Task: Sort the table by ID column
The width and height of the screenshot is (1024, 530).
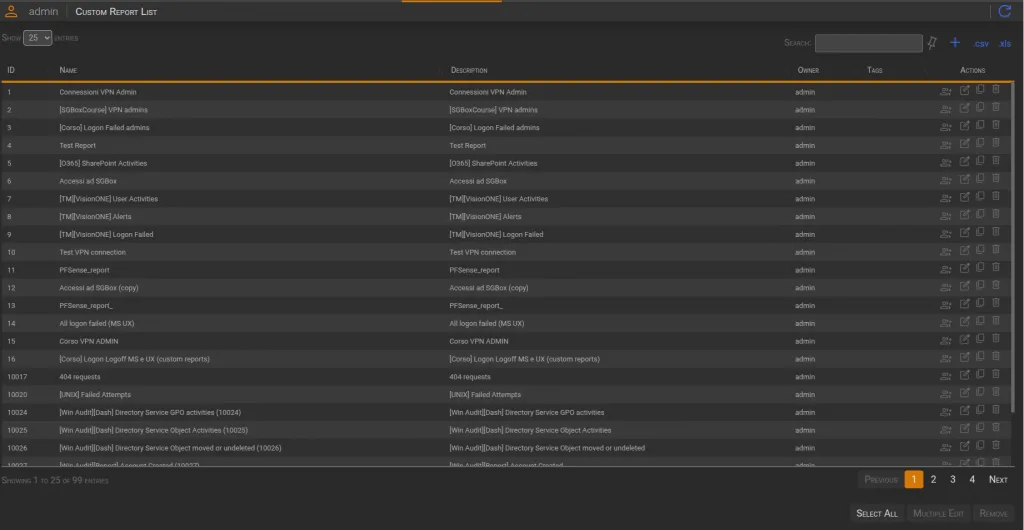Action: pyautogui.click(x=11, y=70)
